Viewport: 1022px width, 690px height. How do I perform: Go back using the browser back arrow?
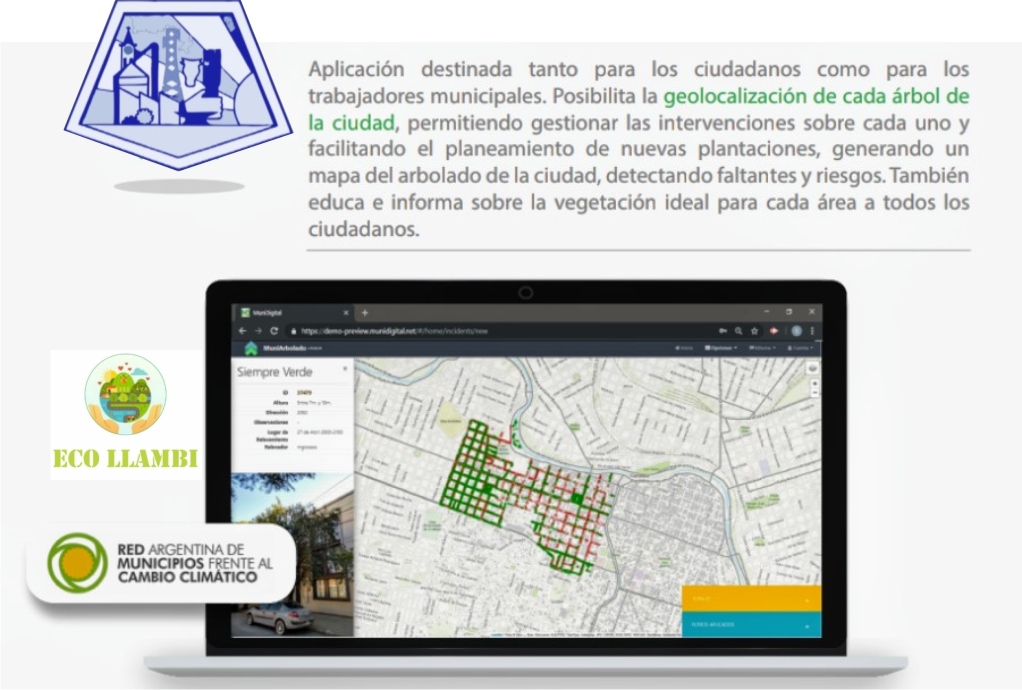tap(242, 331)
